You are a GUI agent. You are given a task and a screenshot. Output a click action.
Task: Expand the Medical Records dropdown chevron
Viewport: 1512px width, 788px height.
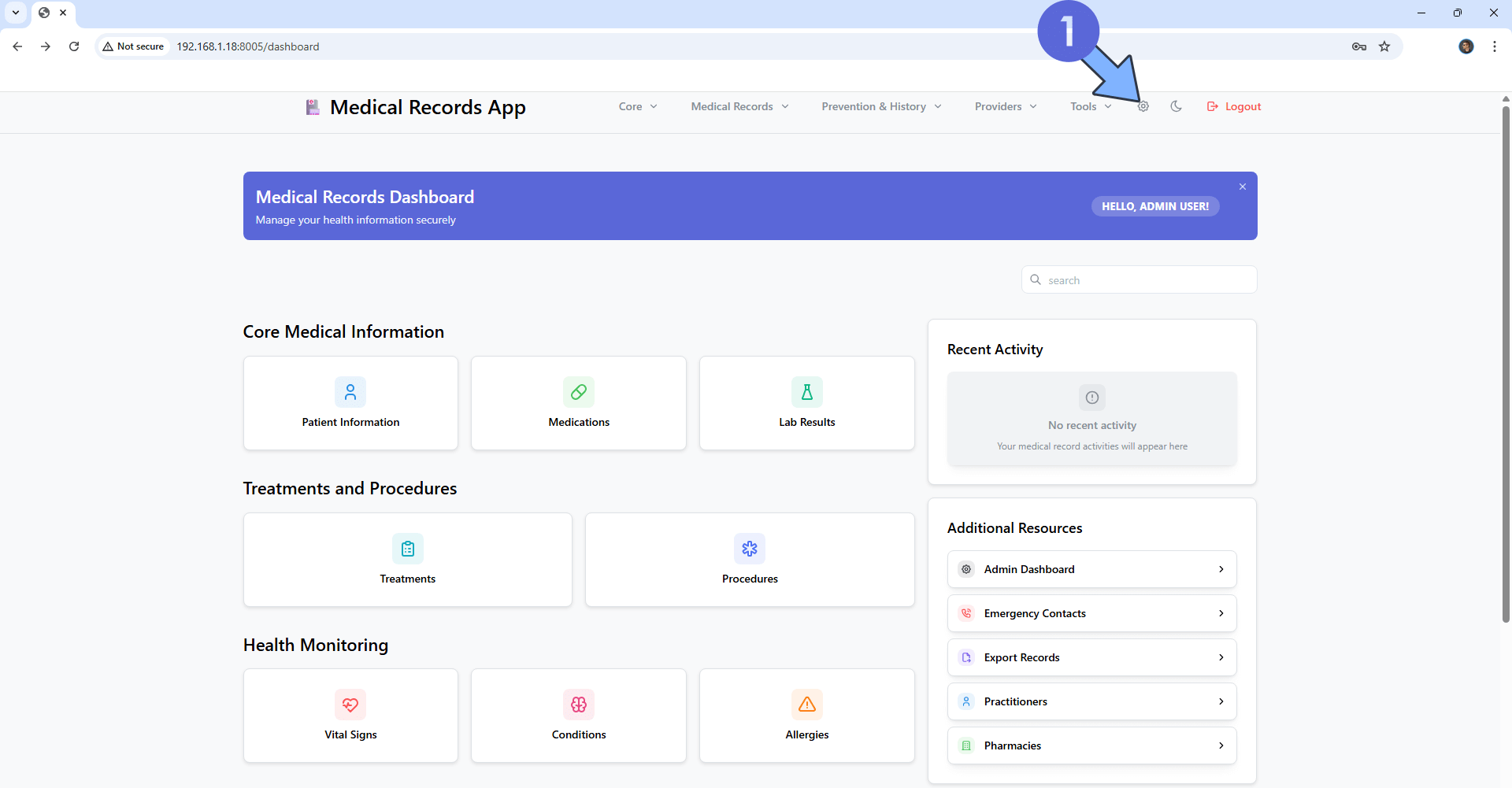click(785, 107)
